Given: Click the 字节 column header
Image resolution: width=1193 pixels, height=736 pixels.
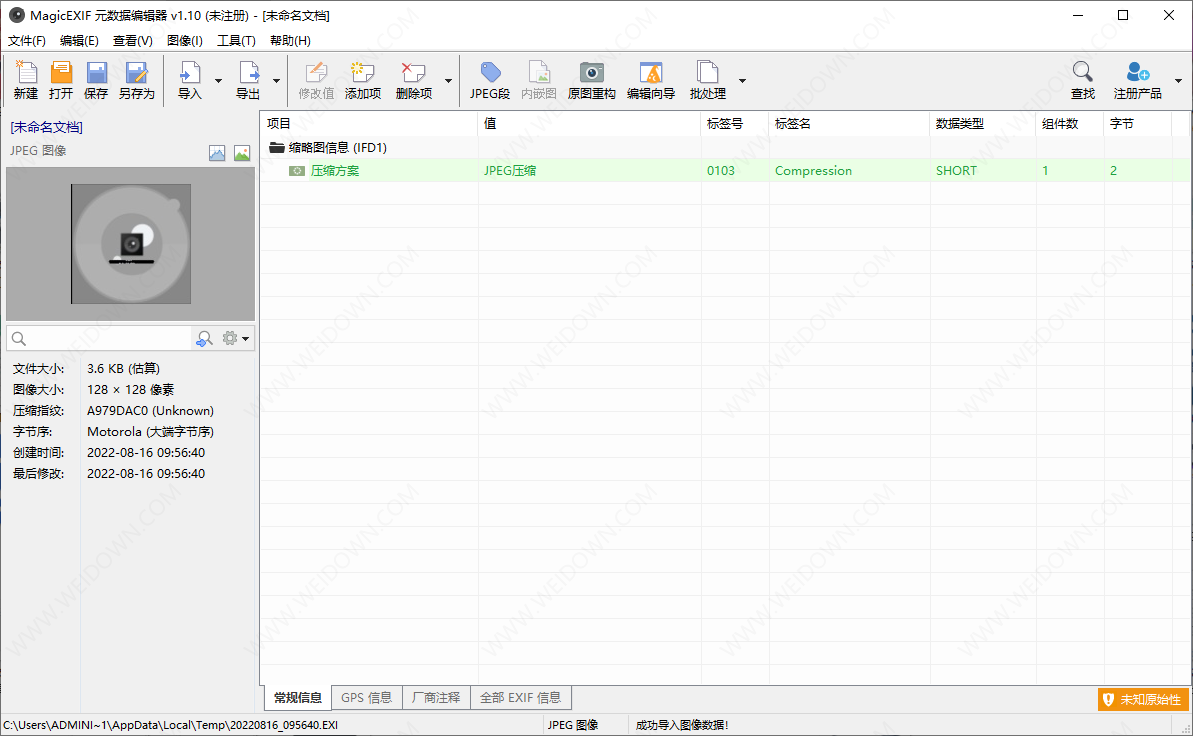Looking at the screenshot, I should point(1137,123).
